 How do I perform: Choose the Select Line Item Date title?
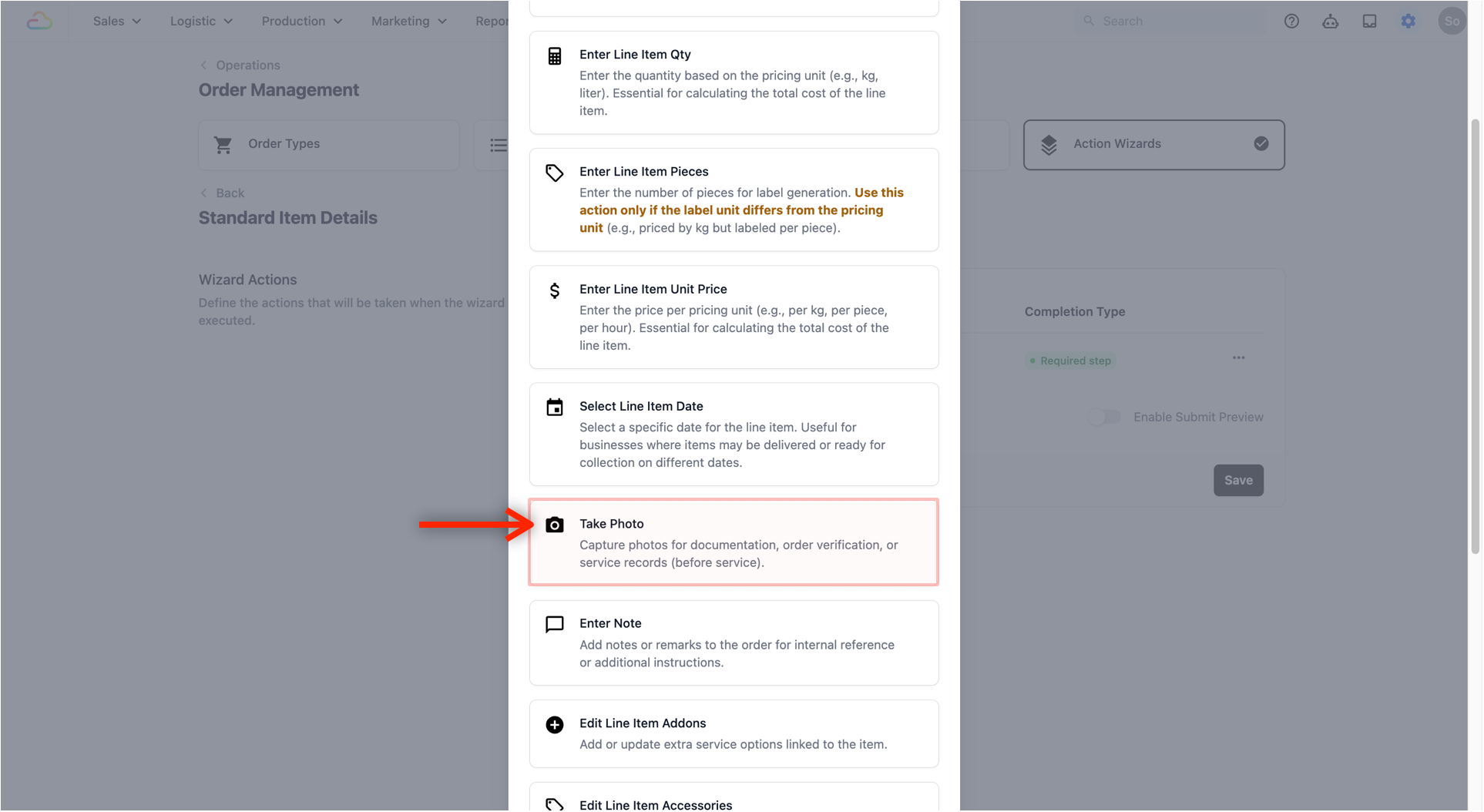(641, 406)
